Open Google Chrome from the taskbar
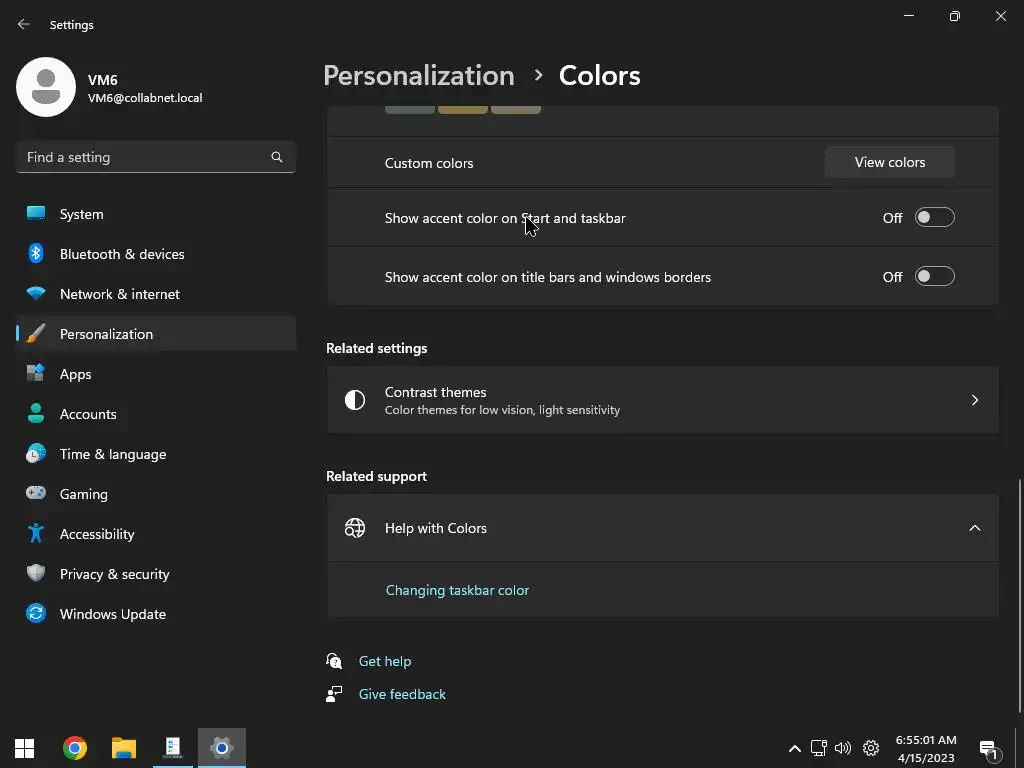 pyautogui.click(x=75, y=748)
